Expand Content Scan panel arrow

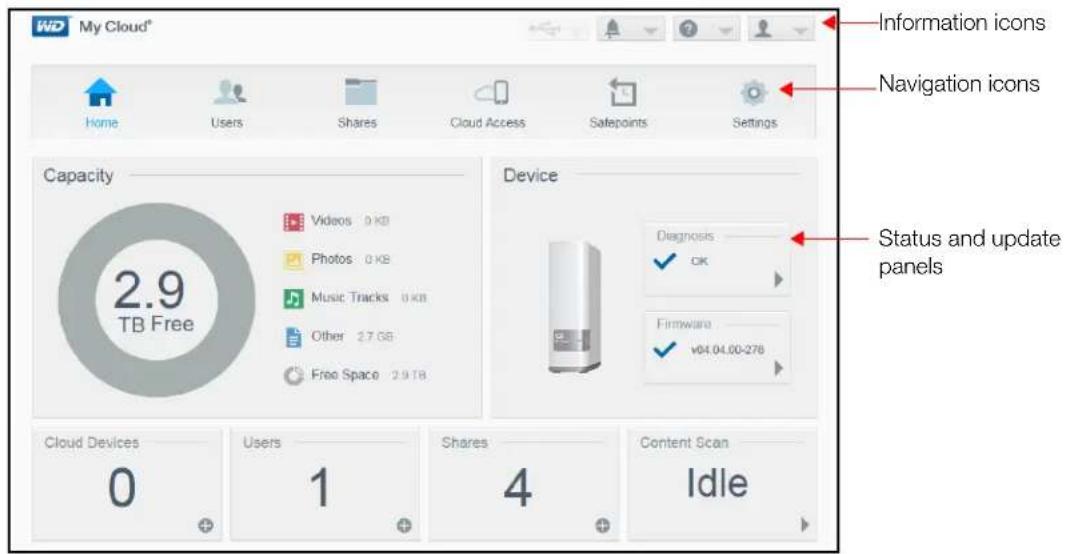click(805, 524)
